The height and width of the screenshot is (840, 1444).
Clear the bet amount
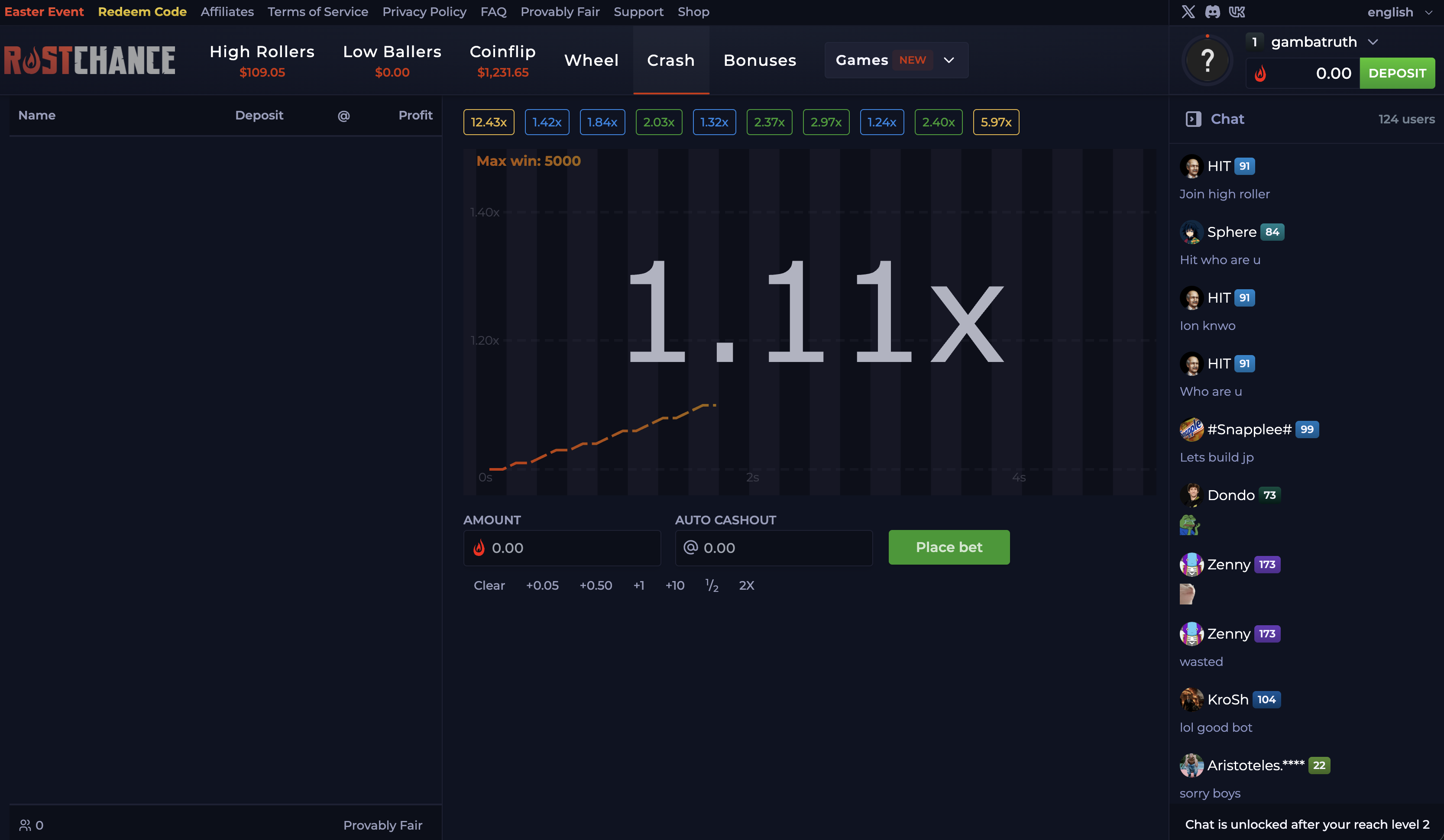click(x=489, y=585)
